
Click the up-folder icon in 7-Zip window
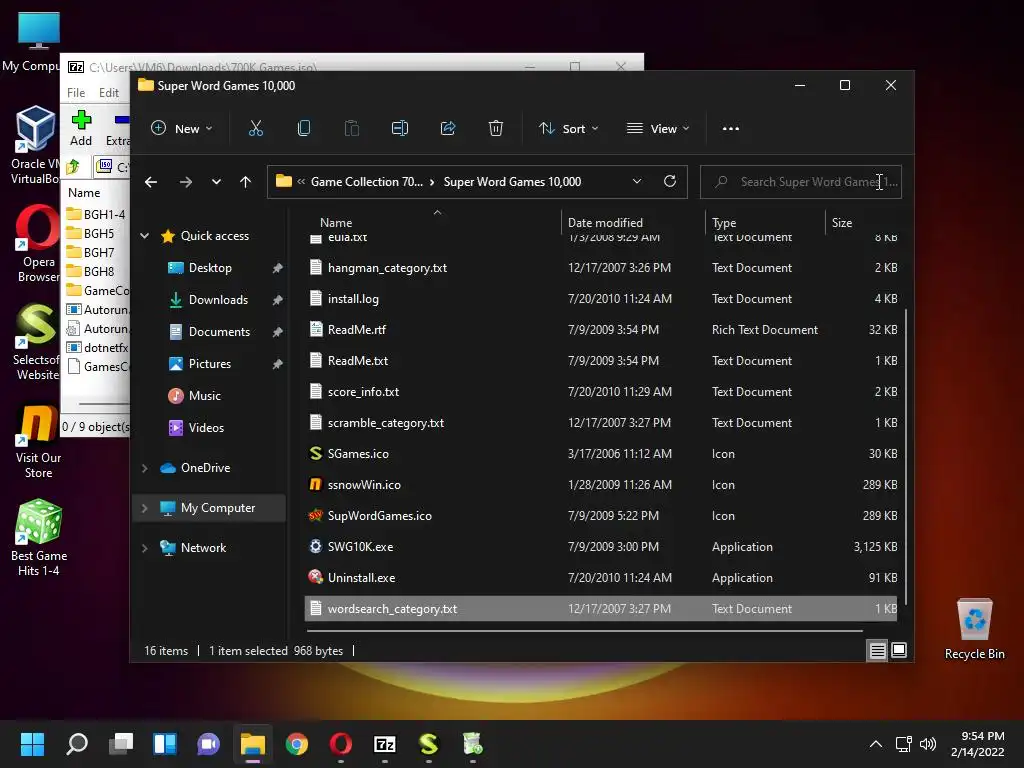[73, 167]
